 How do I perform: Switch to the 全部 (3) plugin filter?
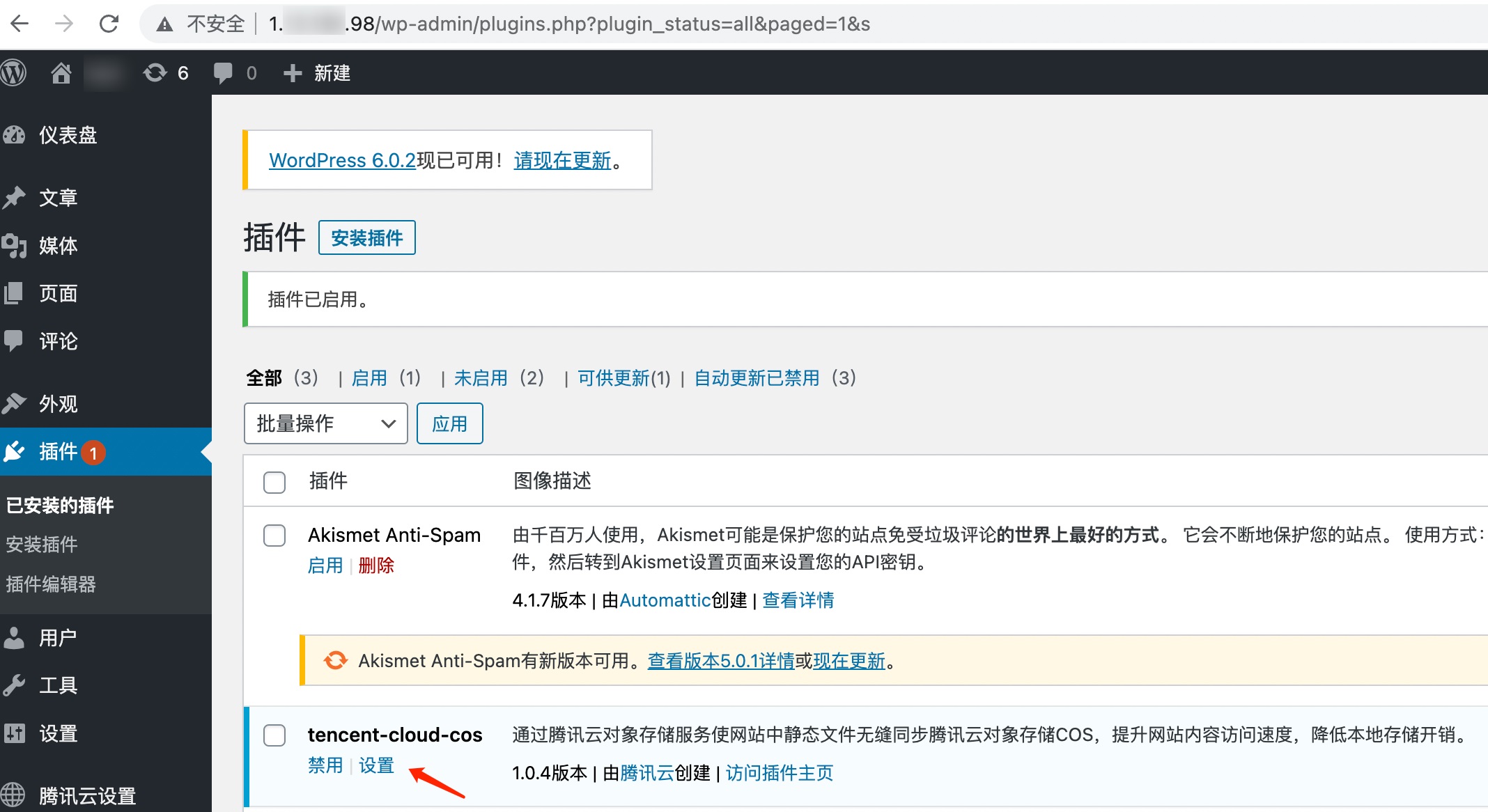tap(264, 377)
